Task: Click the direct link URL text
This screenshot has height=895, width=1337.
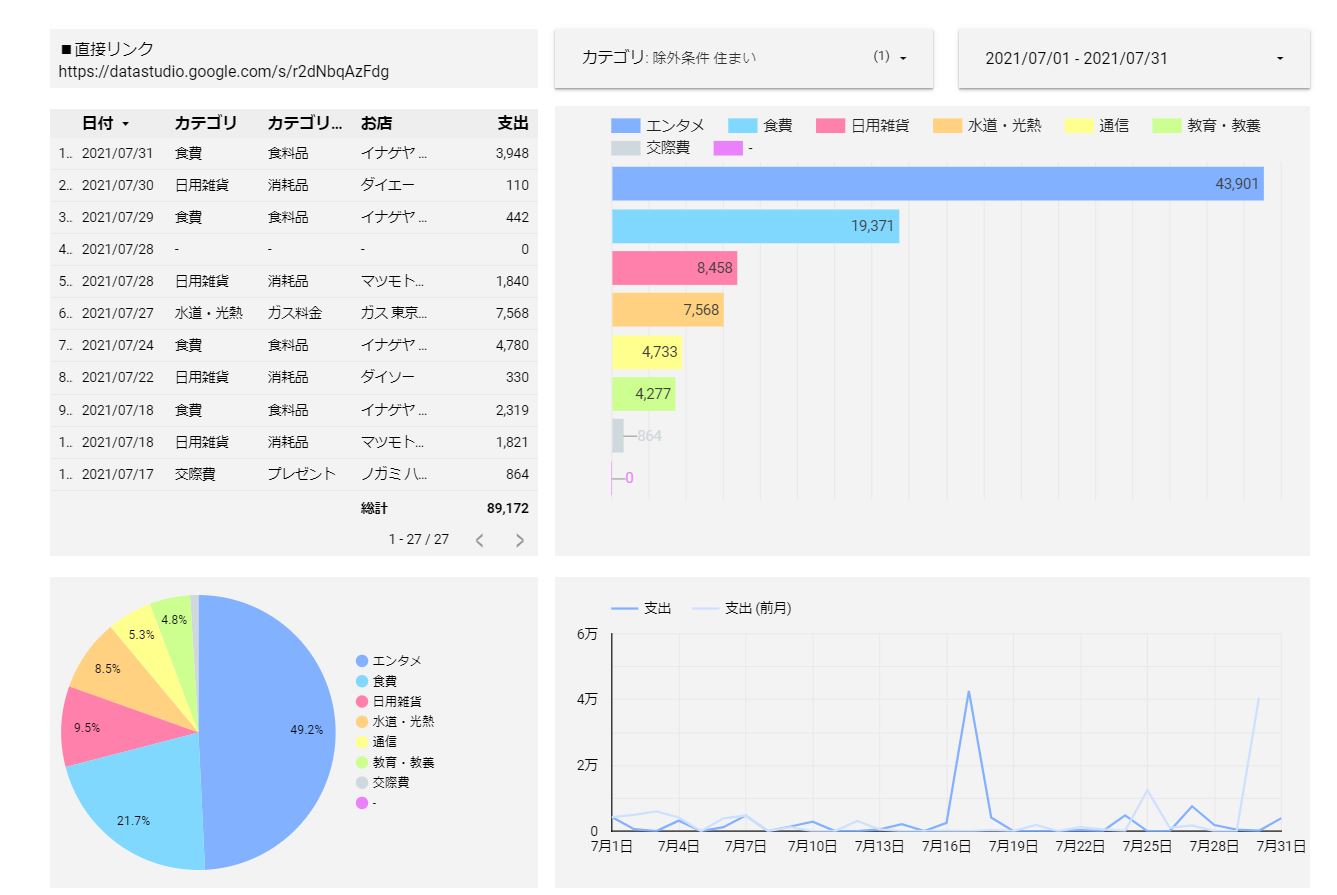Action: point(224,71)
